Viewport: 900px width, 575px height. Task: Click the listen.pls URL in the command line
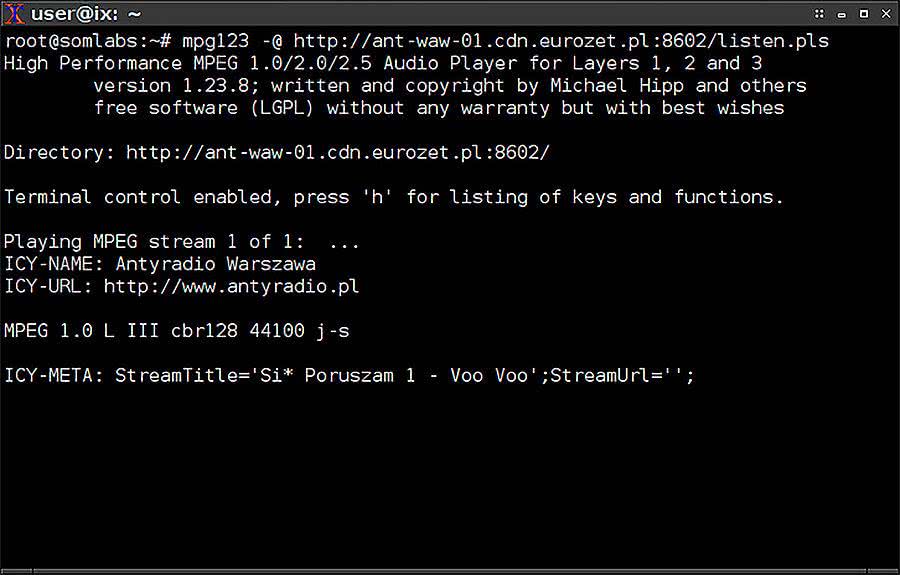560,41
